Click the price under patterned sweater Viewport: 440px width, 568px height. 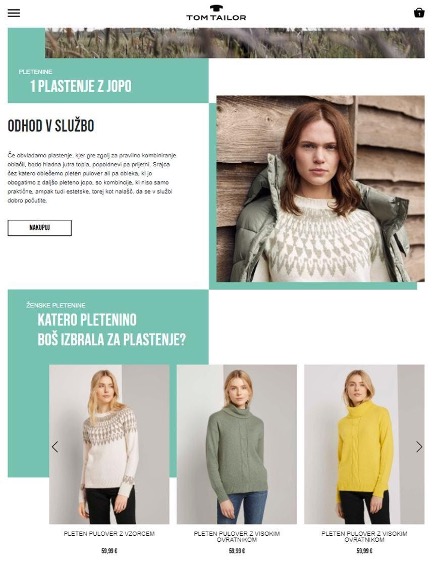point(109,551)
